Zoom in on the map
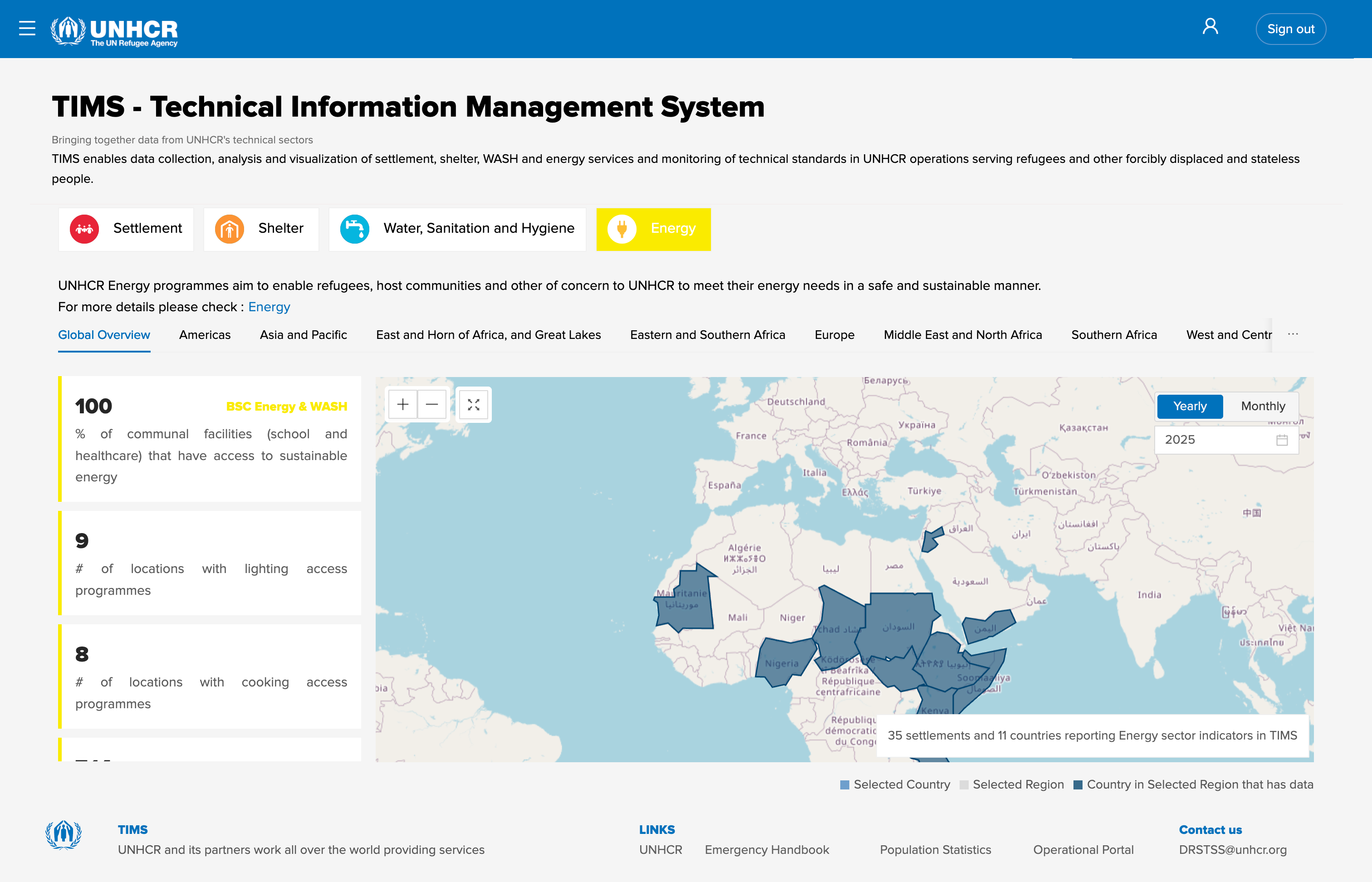1372x882 pixels. [403, 405]
